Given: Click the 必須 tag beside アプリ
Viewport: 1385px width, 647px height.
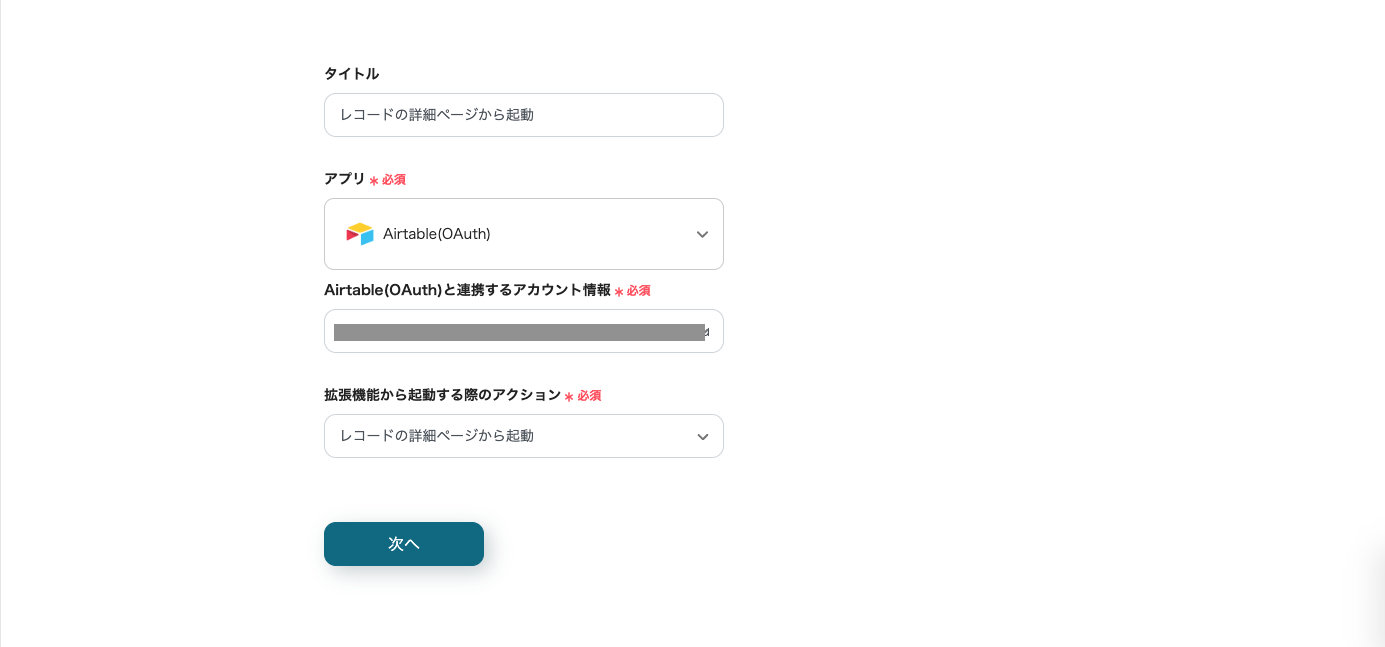Looking at the screenshot, I should 394,180.
